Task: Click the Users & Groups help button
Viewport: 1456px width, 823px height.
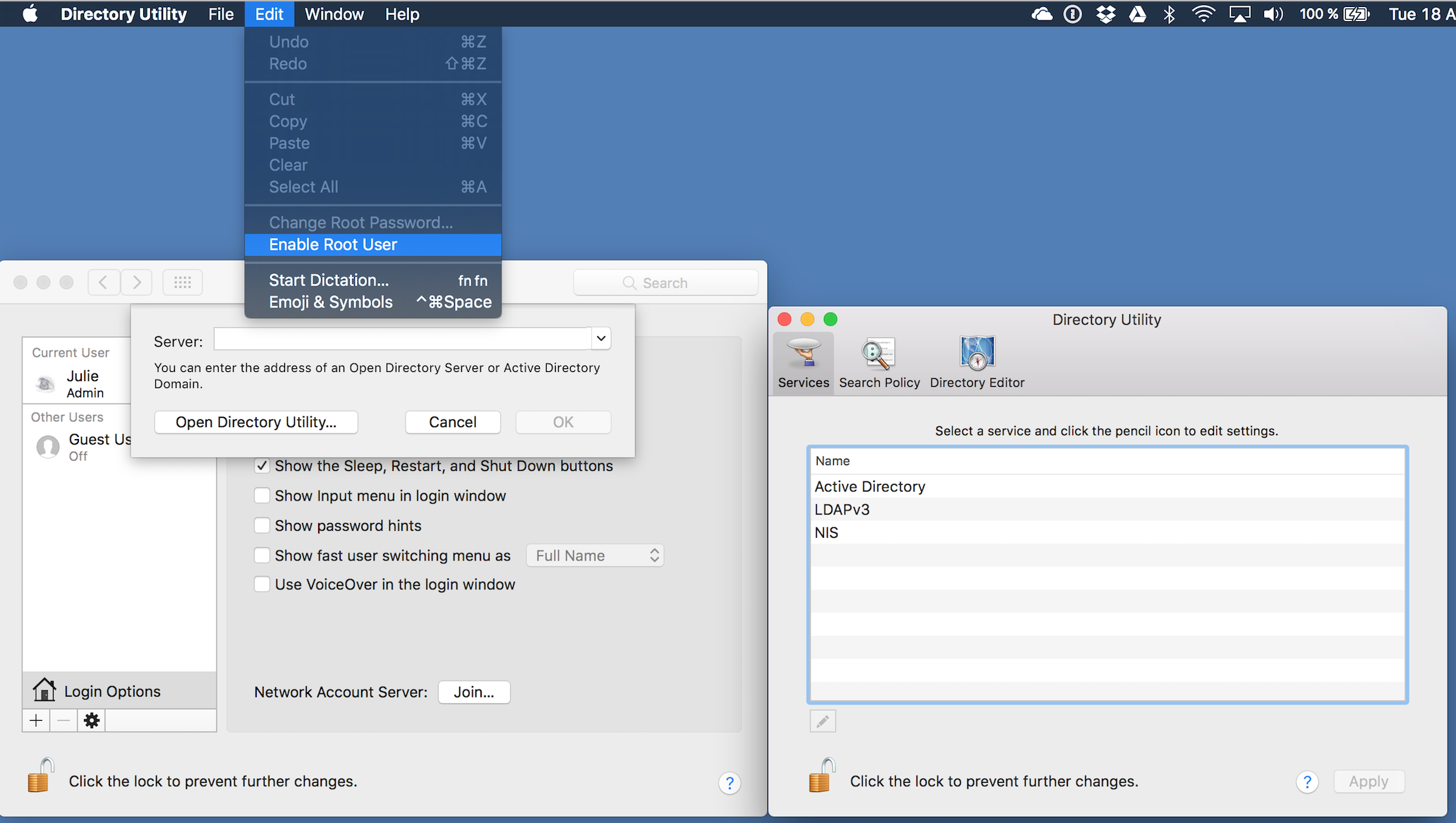Action: (729, 783)
